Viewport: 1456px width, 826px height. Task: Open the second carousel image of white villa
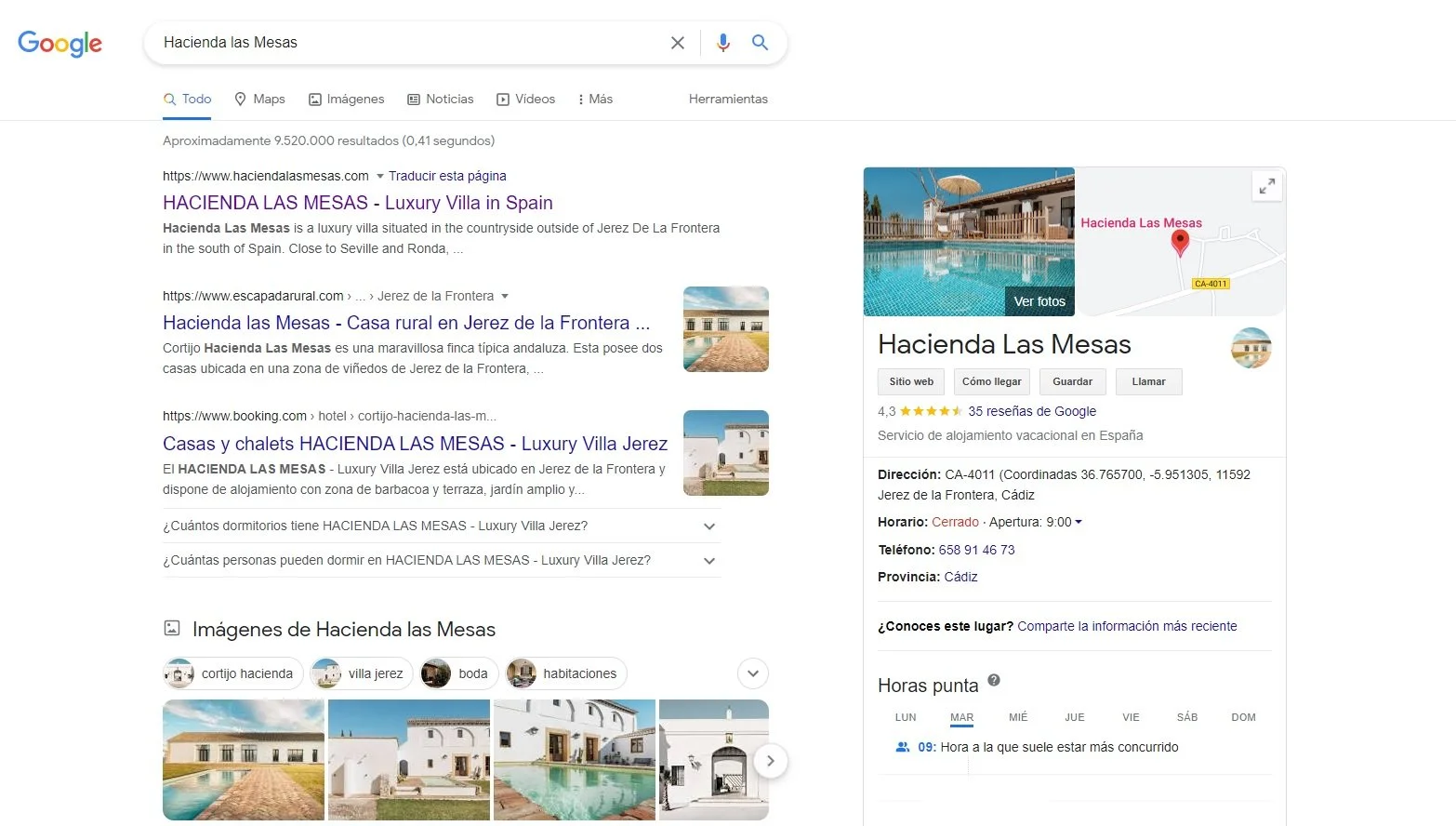(x=409, y=760)
